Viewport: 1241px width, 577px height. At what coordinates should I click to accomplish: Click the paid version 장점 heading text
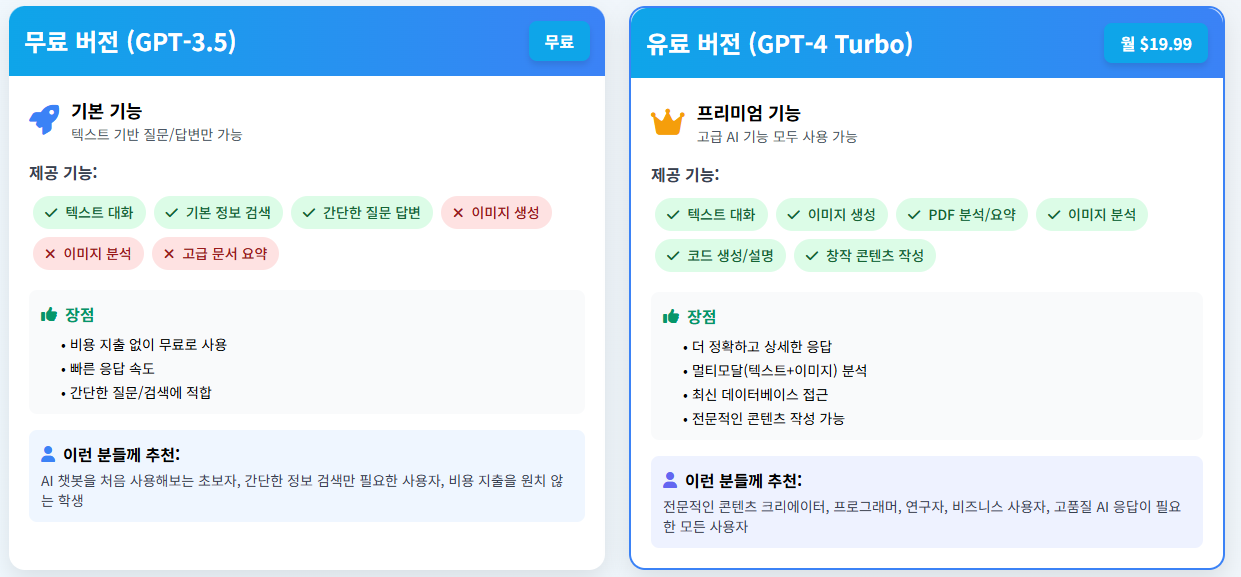[x=702, y=316]
